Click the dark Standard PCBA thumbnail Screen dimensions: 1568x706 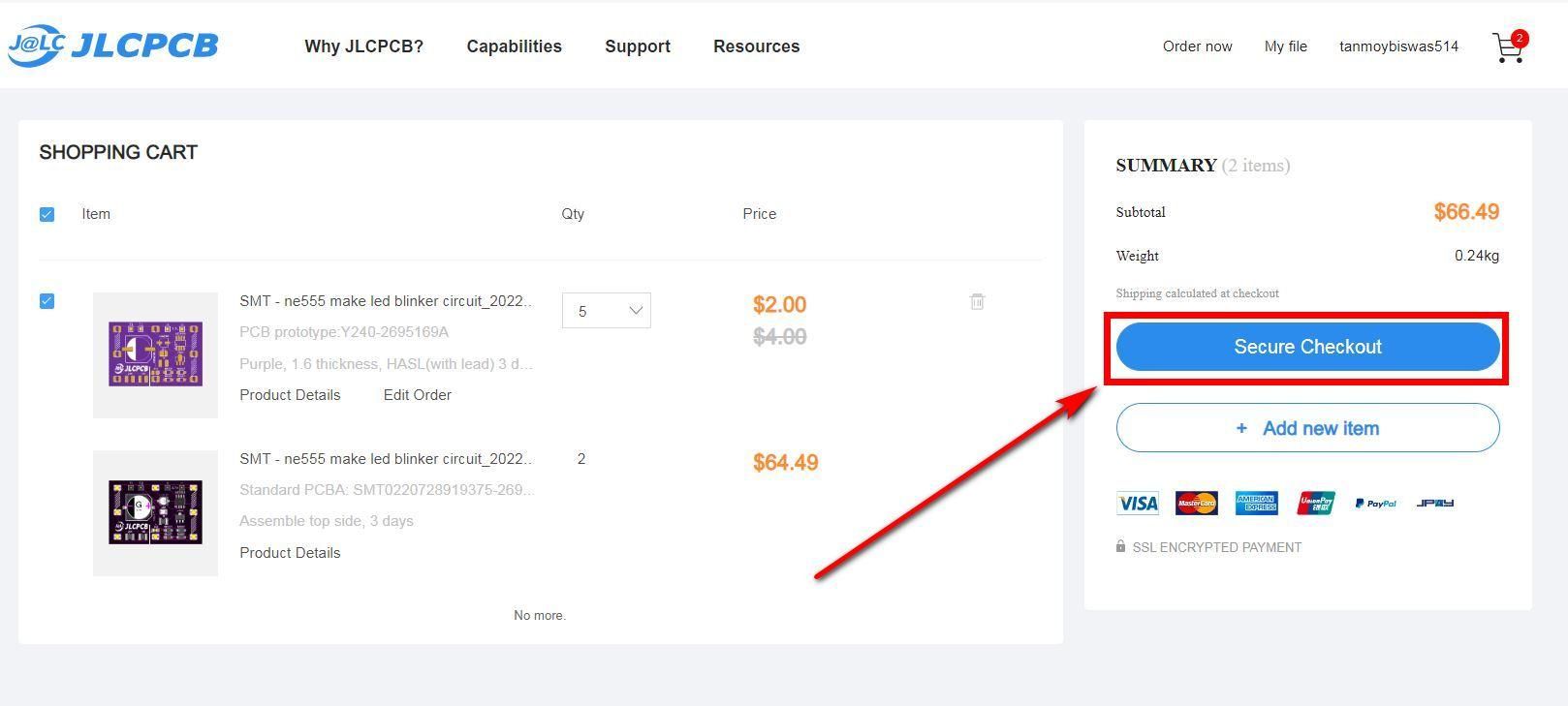[x=155, y=513]
